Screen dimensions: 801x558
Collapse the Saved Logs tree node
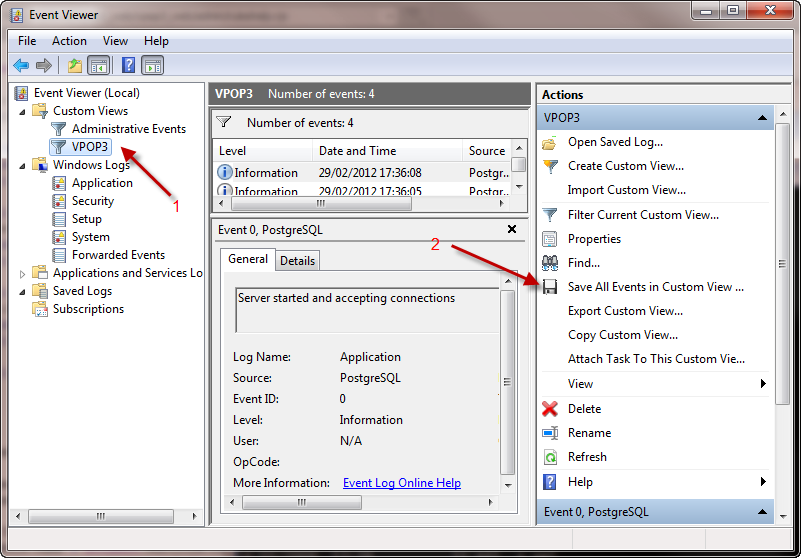pos(22,292)
